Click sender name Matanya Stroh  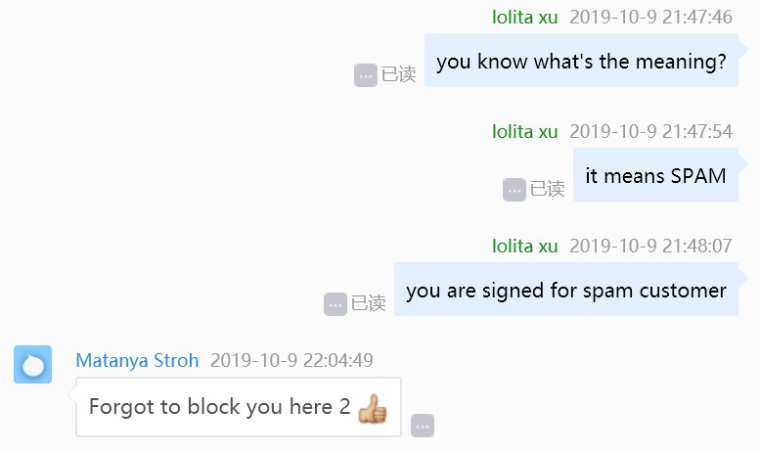137,360
